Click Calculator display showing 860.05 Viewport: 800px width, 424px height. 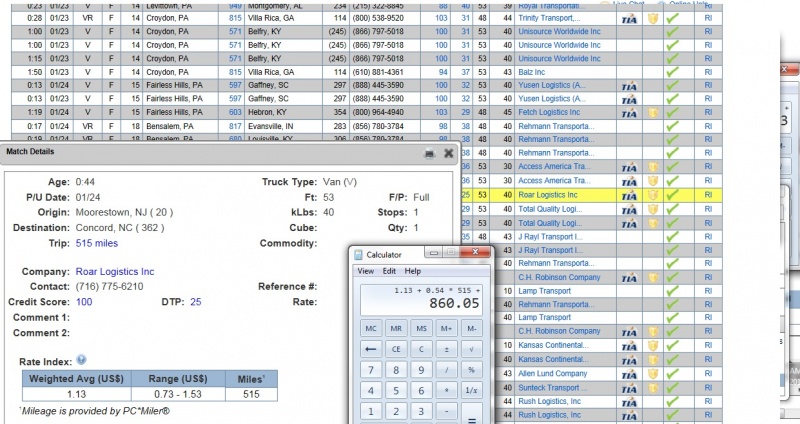[421, 300]
